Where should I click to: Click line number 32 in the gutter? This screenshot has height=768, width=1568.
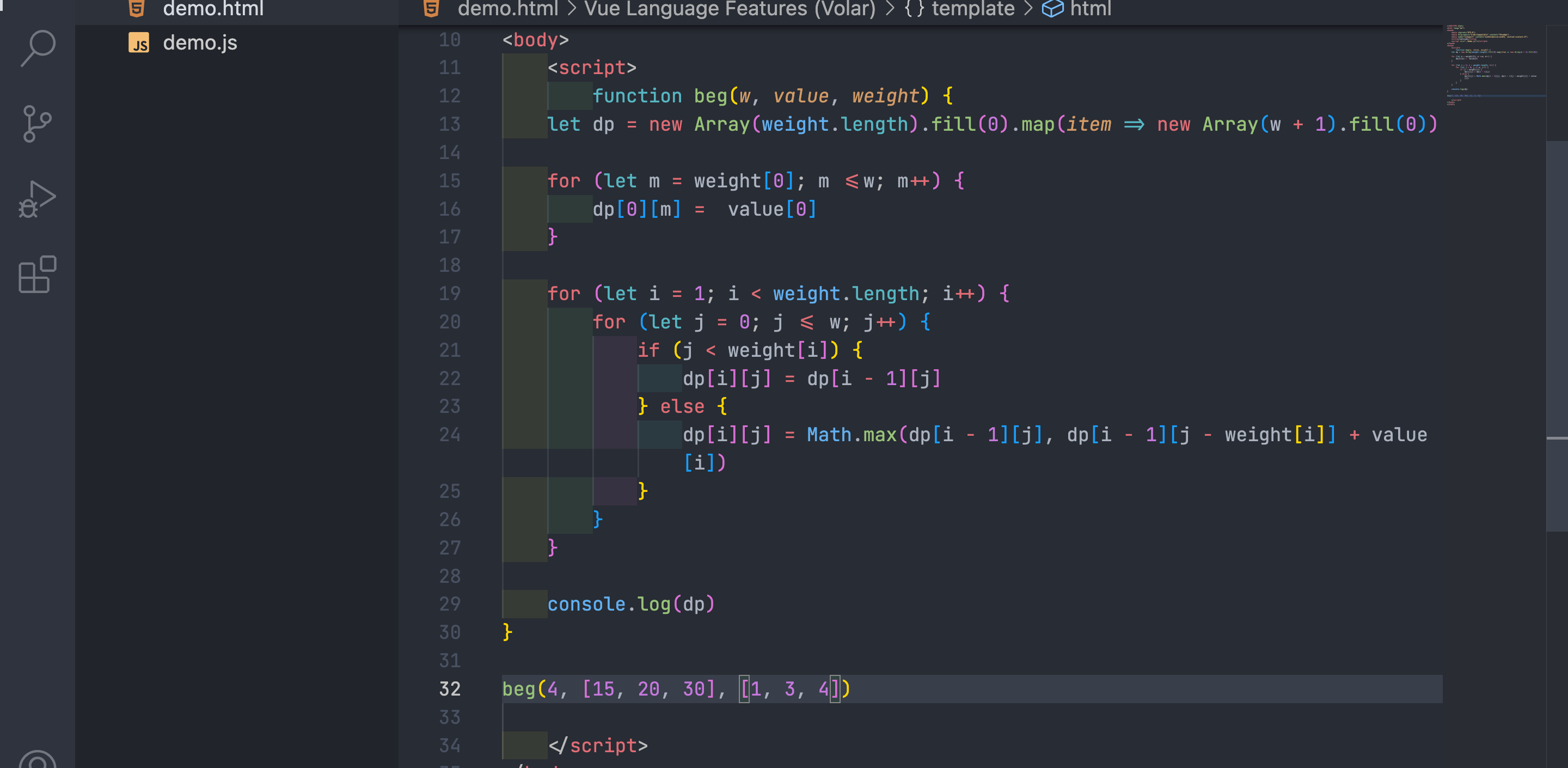450,689
